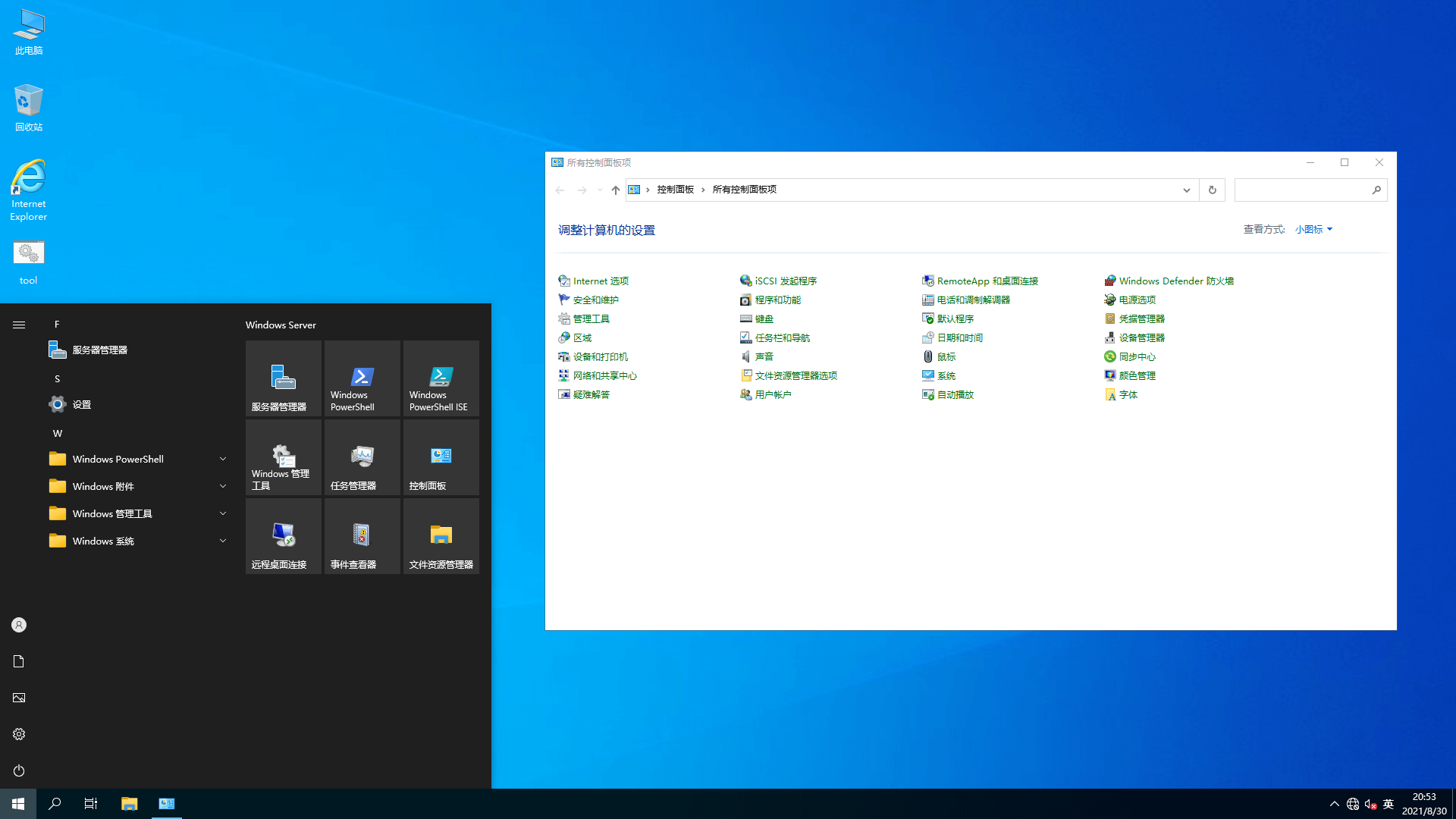1456x819 pixels.
Task: Click the Control Panel tile in Start
Action: [x=441, y=457]
